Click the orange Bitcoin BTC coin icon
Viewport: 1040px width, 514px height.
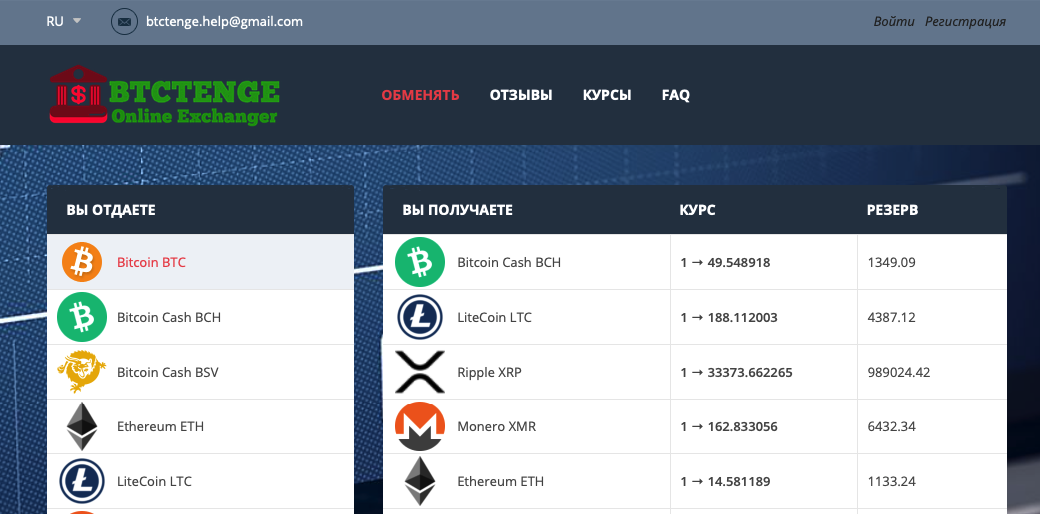(82, 262)
